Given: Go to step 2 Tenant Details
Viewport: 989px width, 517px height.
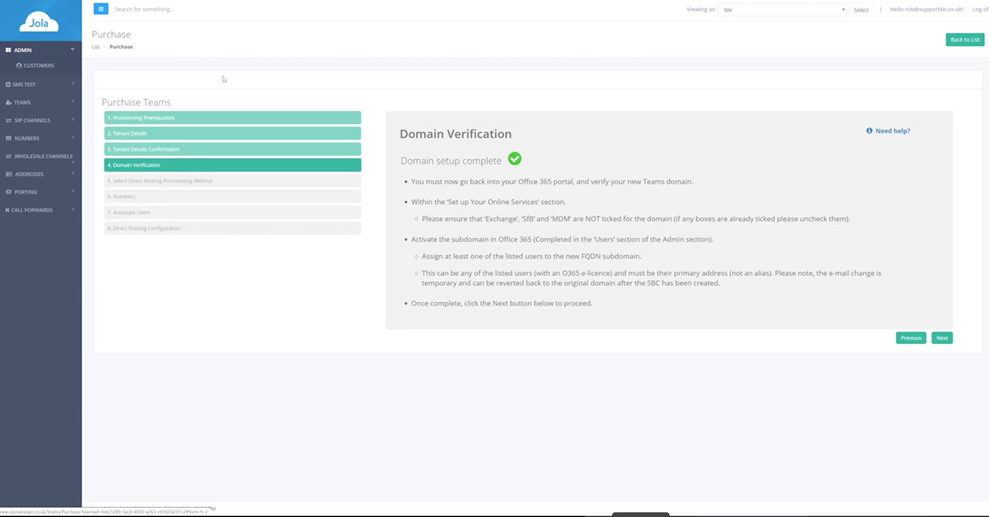Looking at the screenshot, I should pos(233,134).
